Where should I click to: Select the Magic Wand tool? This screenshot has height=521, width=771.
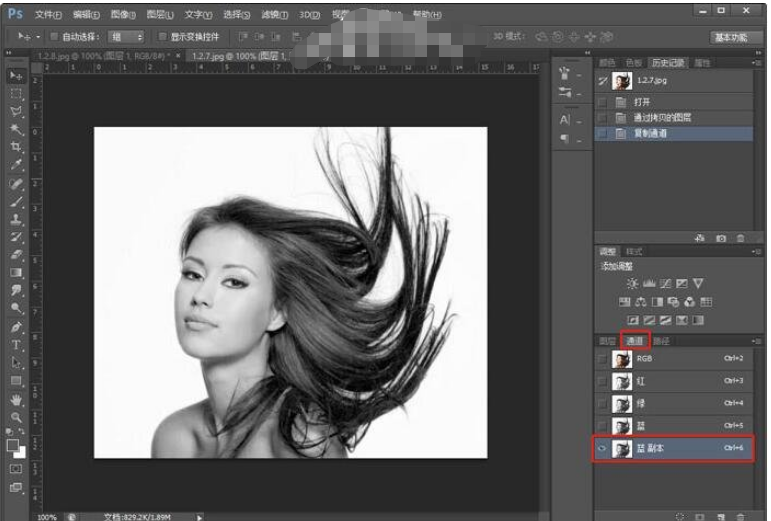[16, 129]
